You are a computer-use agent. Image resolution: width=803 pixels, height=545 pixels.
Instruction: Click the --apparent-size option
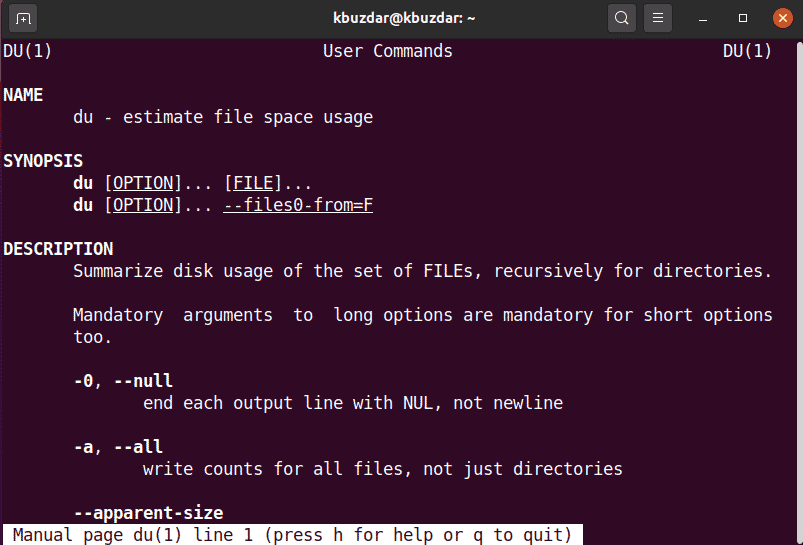coord(148,513)
